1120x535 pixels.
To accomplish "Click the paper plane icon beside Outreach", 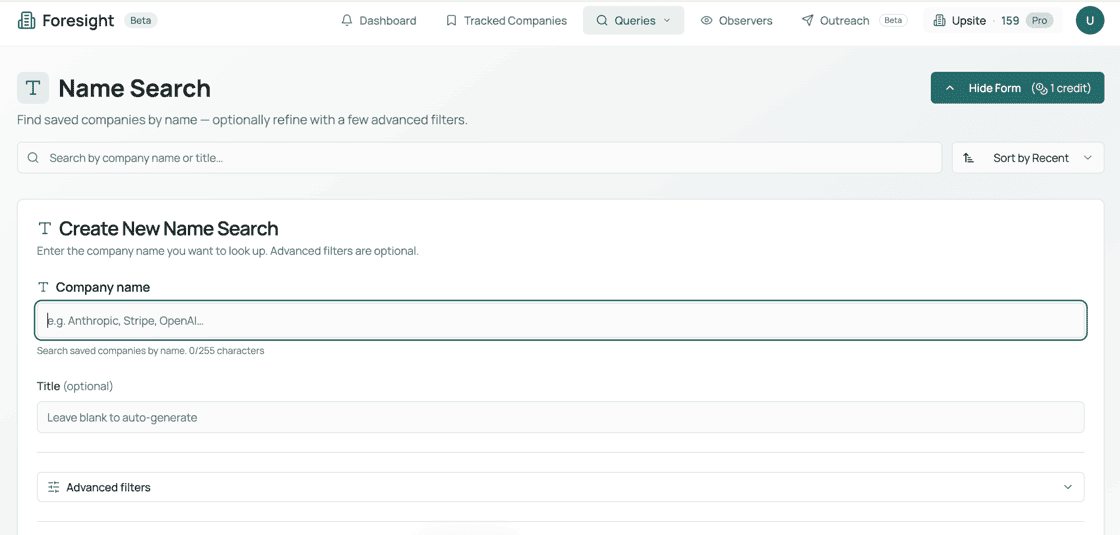I will coord(807,21).
